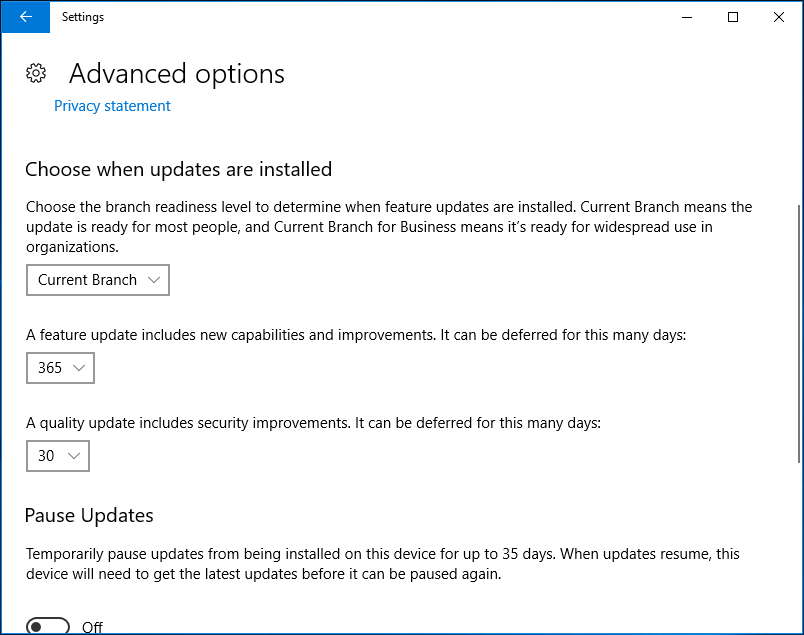
Task: Maximize the Settings window
Action: tap(733, 17)
